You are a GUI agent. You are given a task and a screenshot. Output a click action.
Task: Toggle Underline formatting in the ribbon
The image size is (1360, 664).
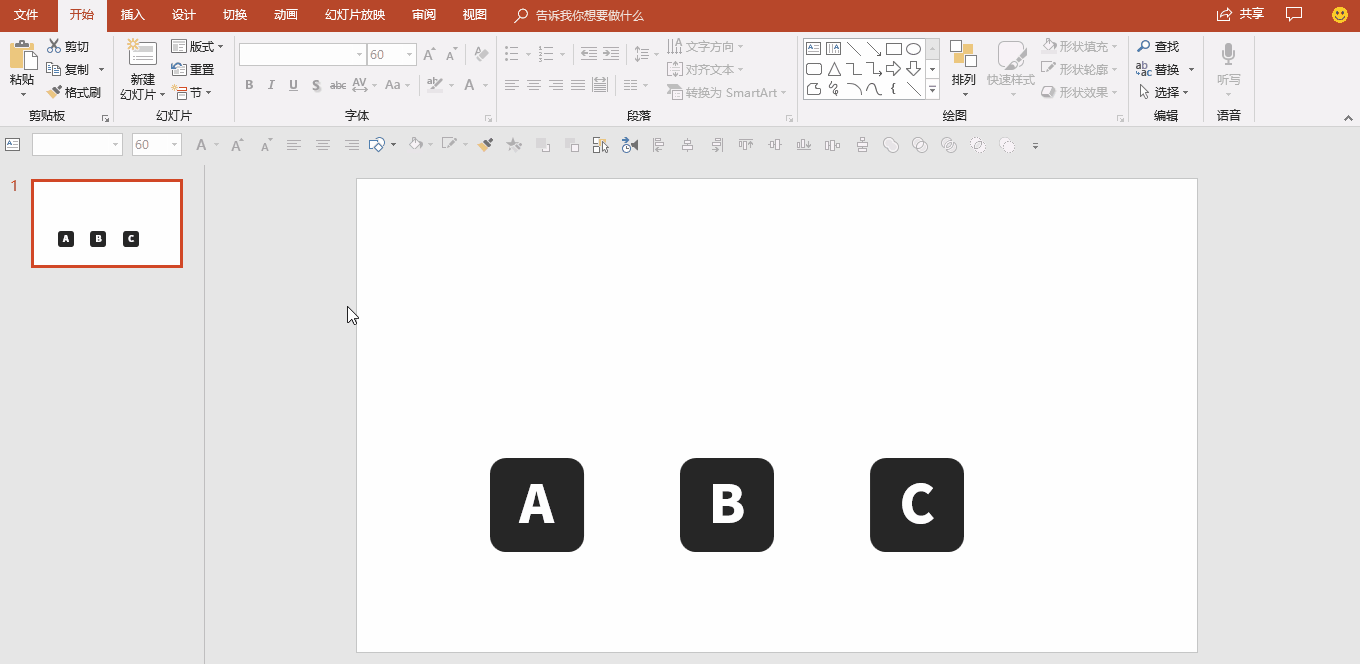pyautogui.click(x=293, y=85)
